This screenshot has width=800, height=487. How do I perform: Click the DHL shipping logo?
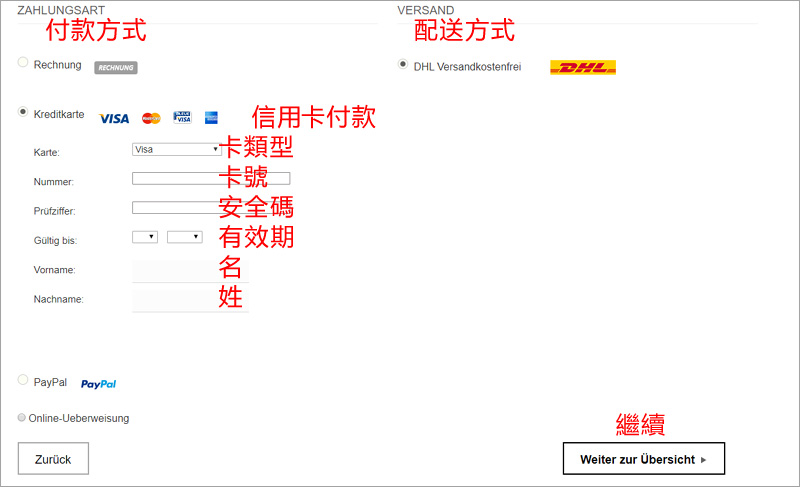583,67
